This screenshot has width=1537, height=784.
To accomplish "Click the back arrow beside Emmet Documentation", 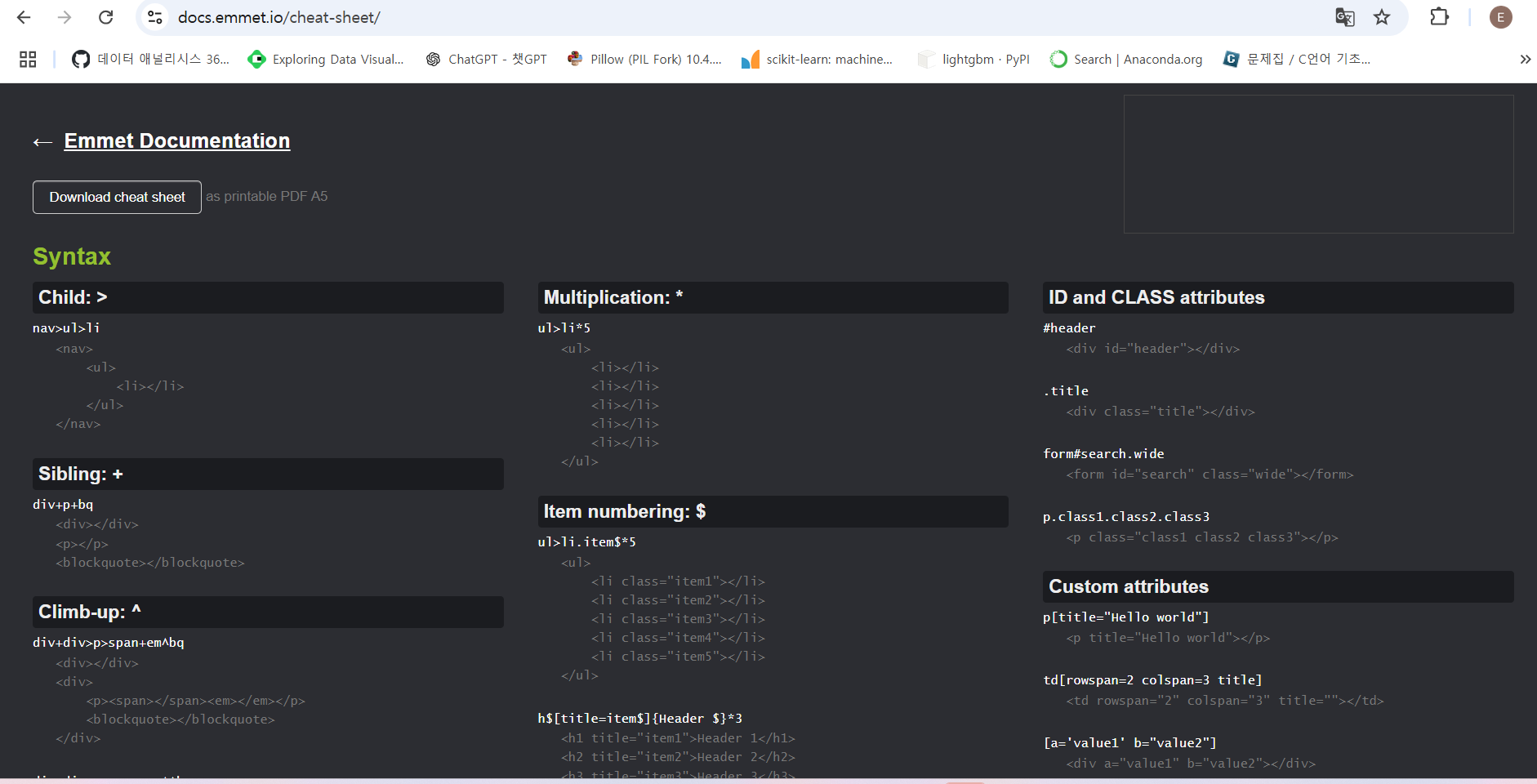I will (x=42, y=142).
